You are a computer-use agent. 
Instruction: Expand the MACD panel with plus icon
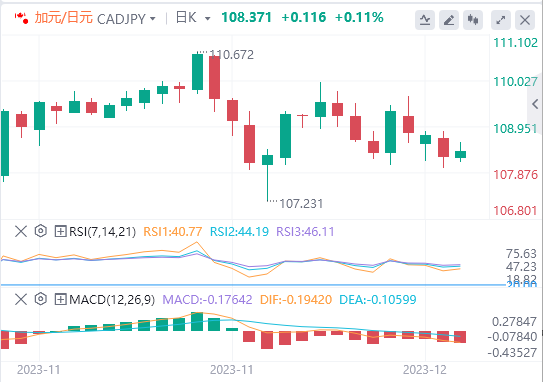tap(61, 299)
